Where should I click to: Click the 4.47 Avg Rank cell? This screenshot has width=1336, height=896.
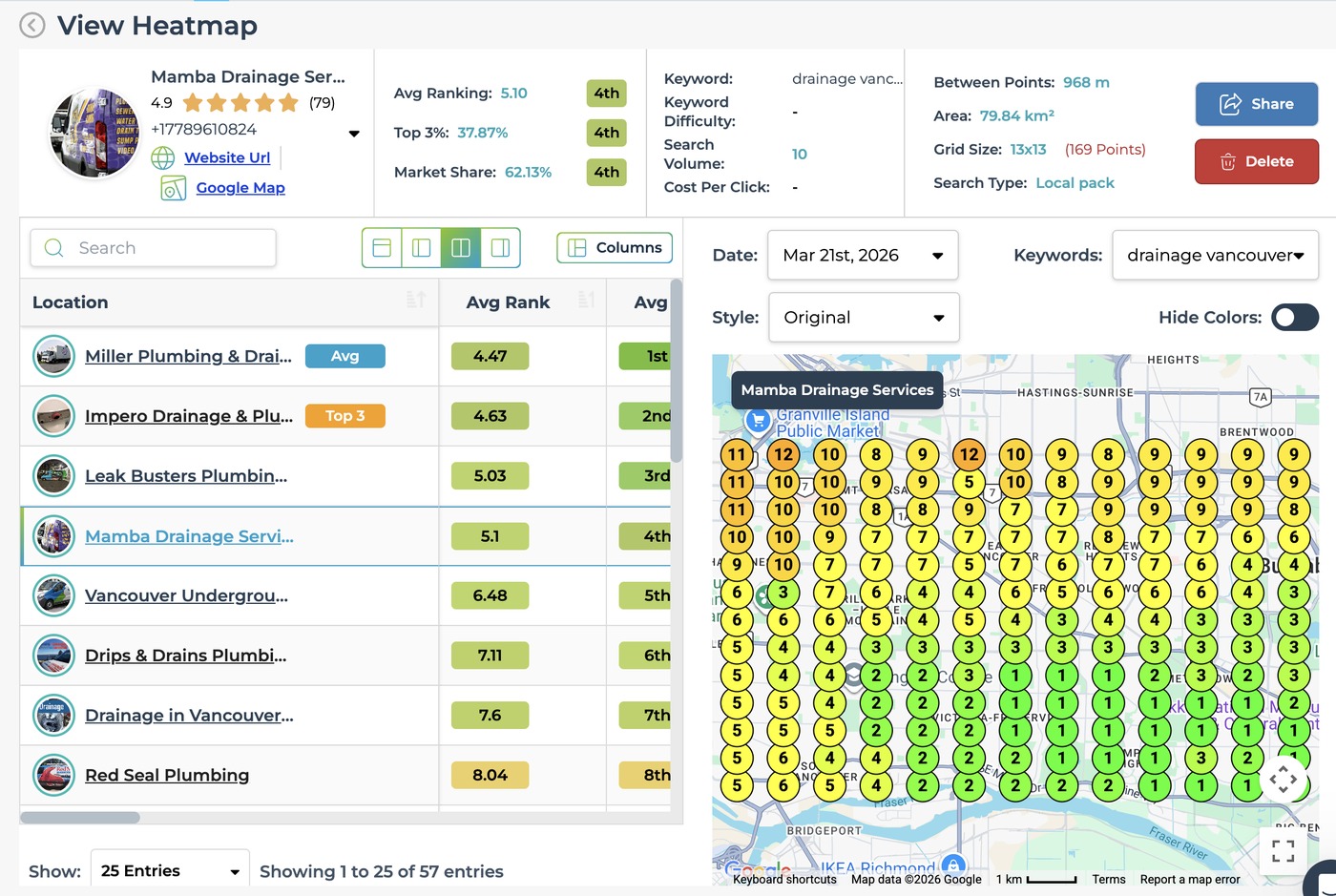[x=491, y=356]
